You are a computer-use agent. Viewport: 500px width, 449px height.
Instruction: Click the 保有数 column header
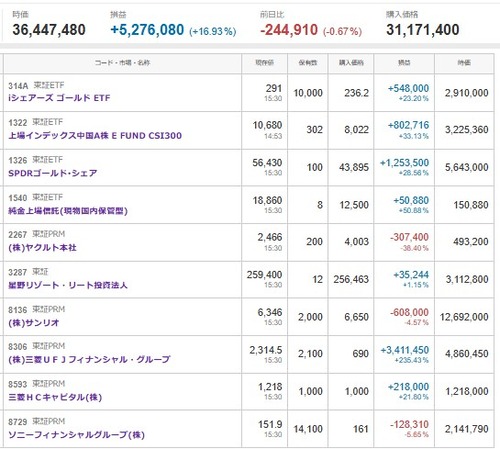click(308, 63)
